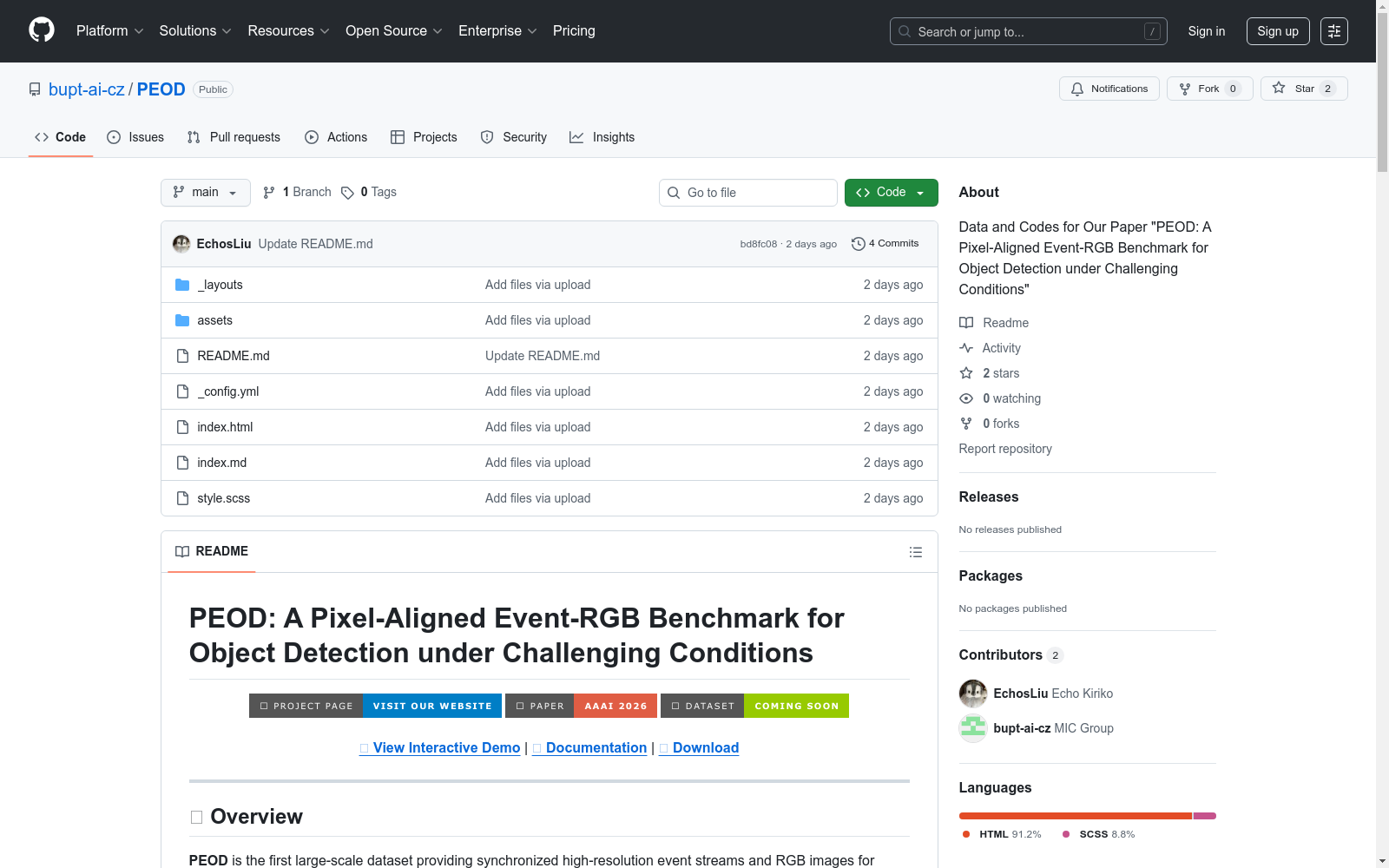1389x868 pixels.
Task: Expand the Platform menu
Action: [x=110, y=31]
